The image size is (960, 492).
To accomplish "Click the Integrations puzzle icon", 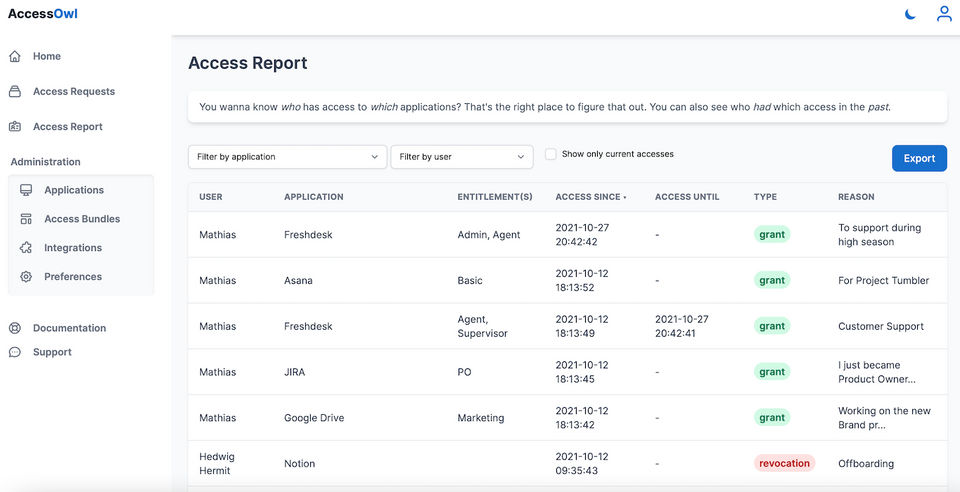I will (26, 248).
